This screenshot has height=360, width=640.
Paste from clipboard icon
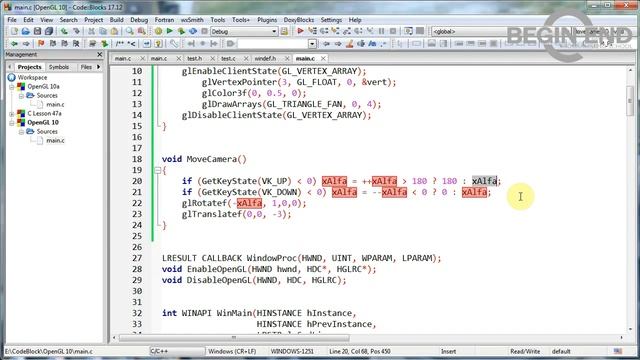coord(115,31)
